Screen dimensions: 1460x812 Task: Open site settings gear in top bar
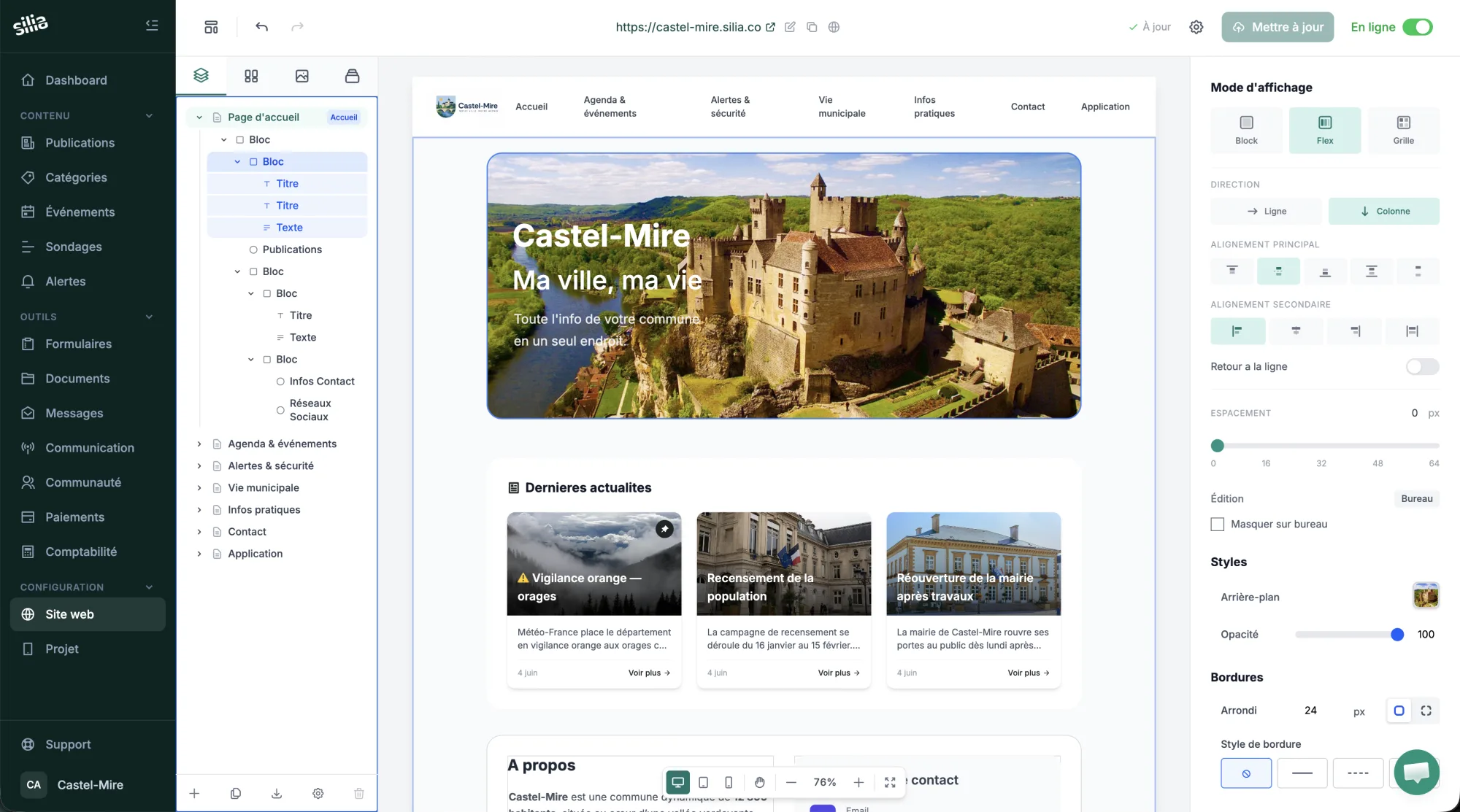1196,27
